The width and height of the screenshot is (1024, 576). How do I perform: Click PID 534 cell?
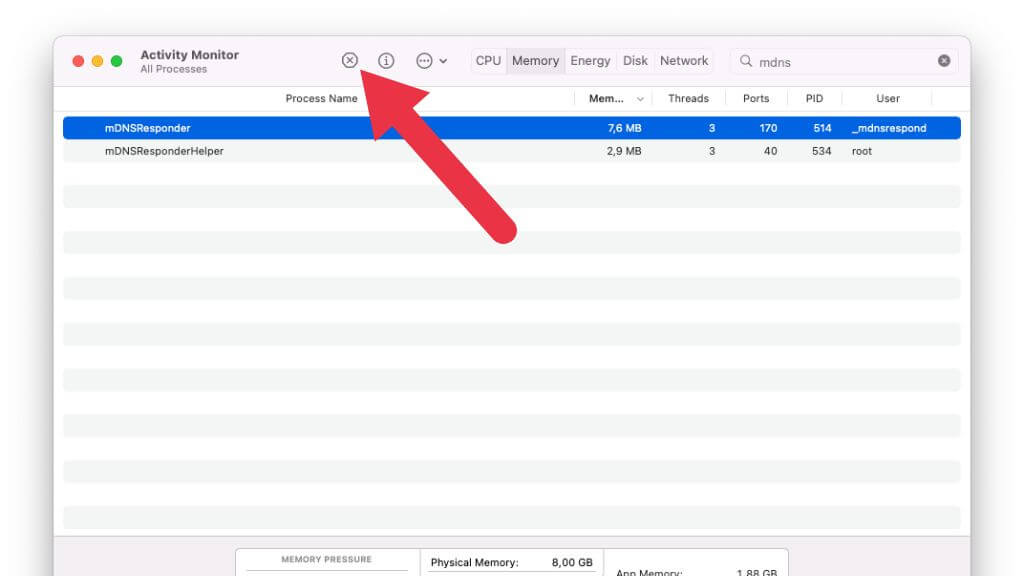tap(822, 151)
